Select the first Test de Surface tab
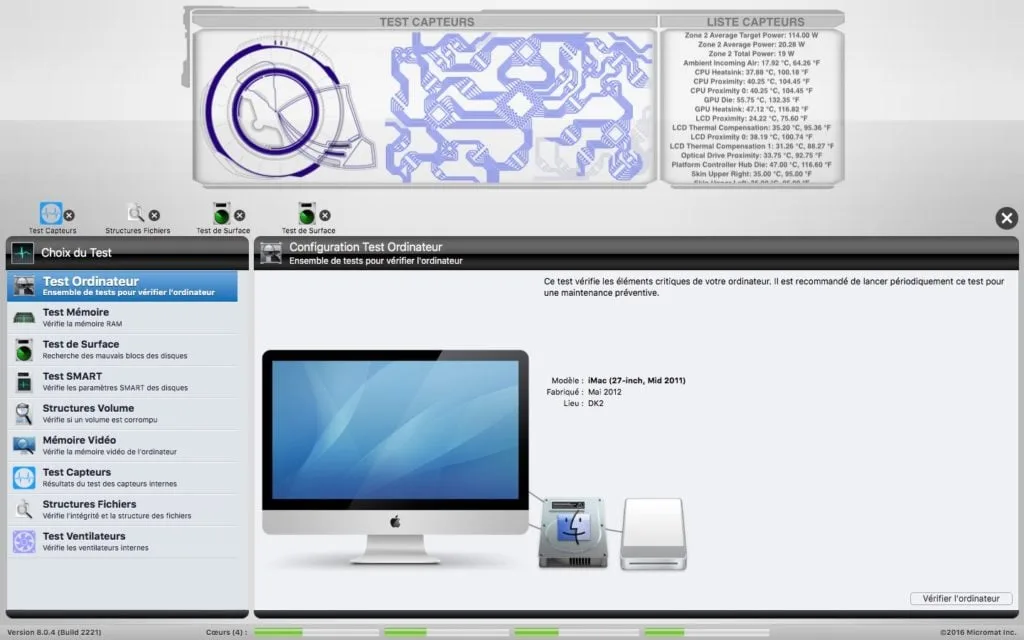Screen dimensions: 1024x640 pos(221,215)
